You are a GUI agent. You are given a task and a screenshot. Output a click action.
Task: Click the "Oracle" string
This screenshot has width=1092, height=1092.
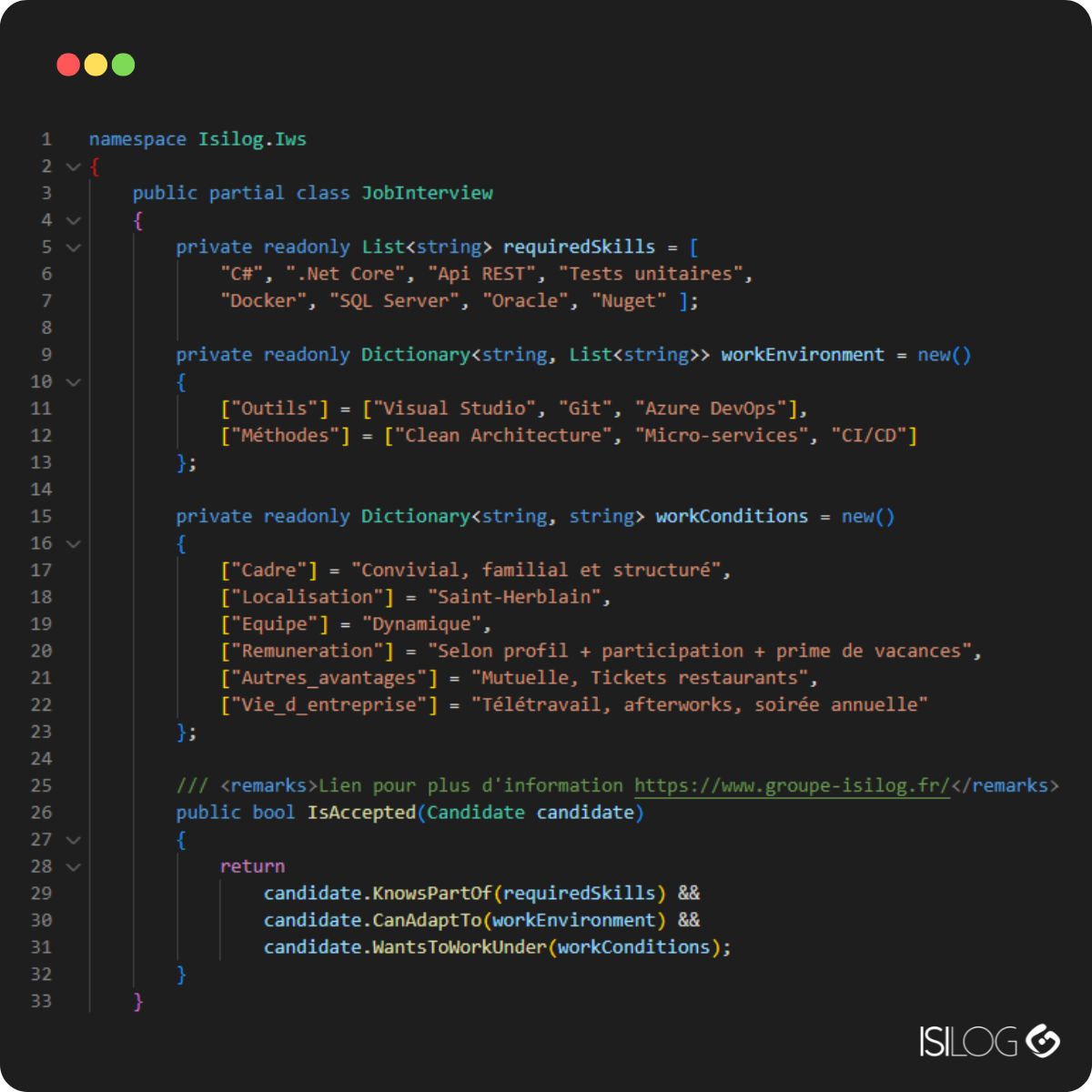[526, 300]
